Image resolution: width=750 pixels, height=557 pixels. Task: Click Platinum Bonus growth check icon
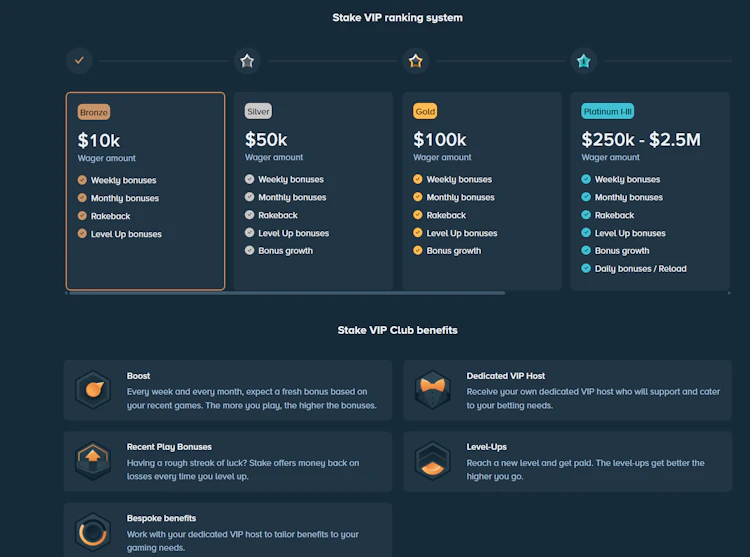tap(586, 250)
